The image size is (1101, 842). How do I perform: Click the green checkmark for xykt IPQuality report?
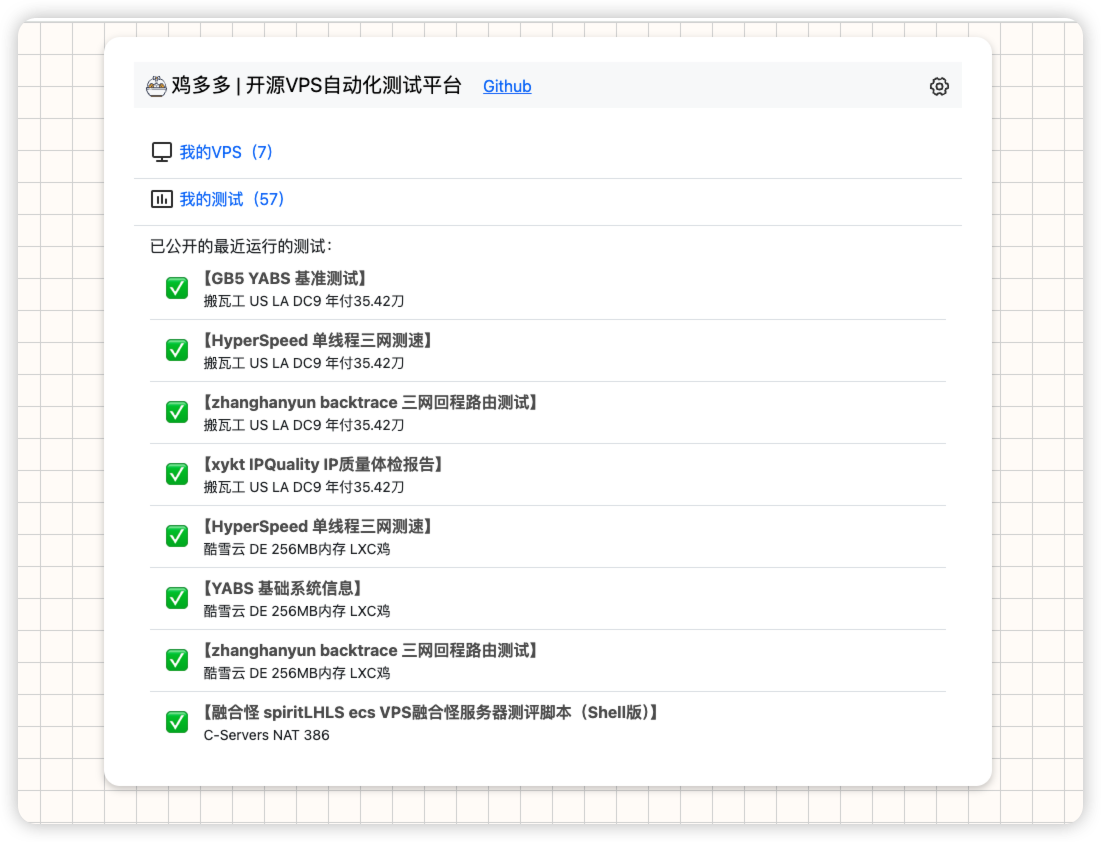(176, 474)
